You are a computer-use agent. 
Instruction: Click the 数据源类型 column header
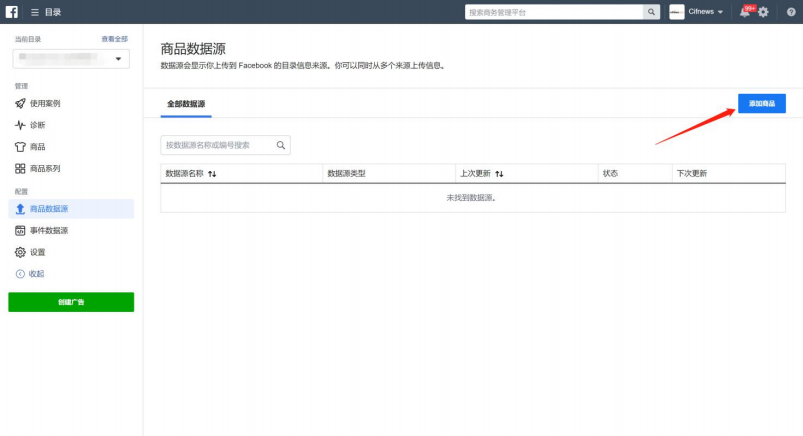click(x=347, y=174)
